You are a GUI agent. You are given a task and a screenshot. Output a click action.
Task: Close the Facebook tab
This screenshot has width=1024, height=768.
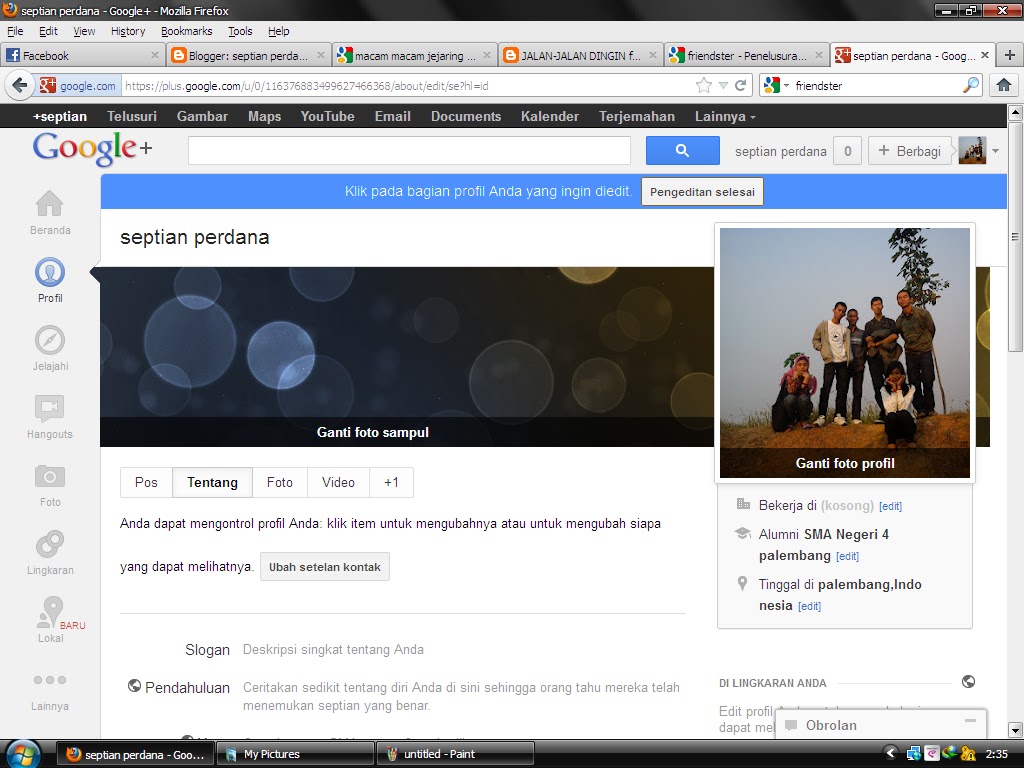[155, 56]
